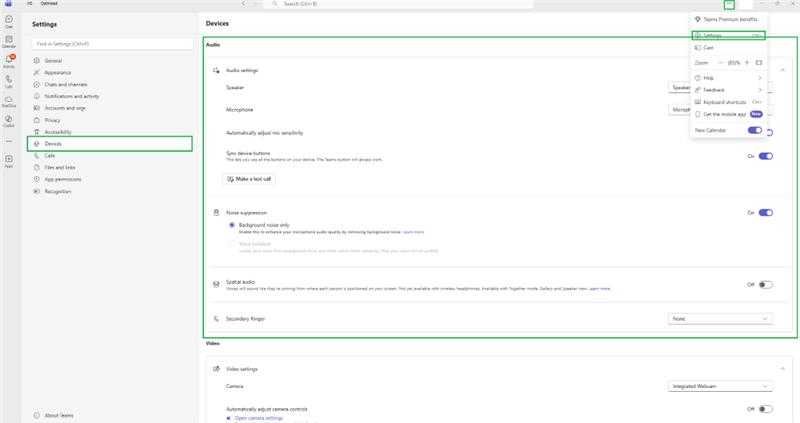
Task: Click the Settings and more ellipsis button
Action: coord(730,4)
